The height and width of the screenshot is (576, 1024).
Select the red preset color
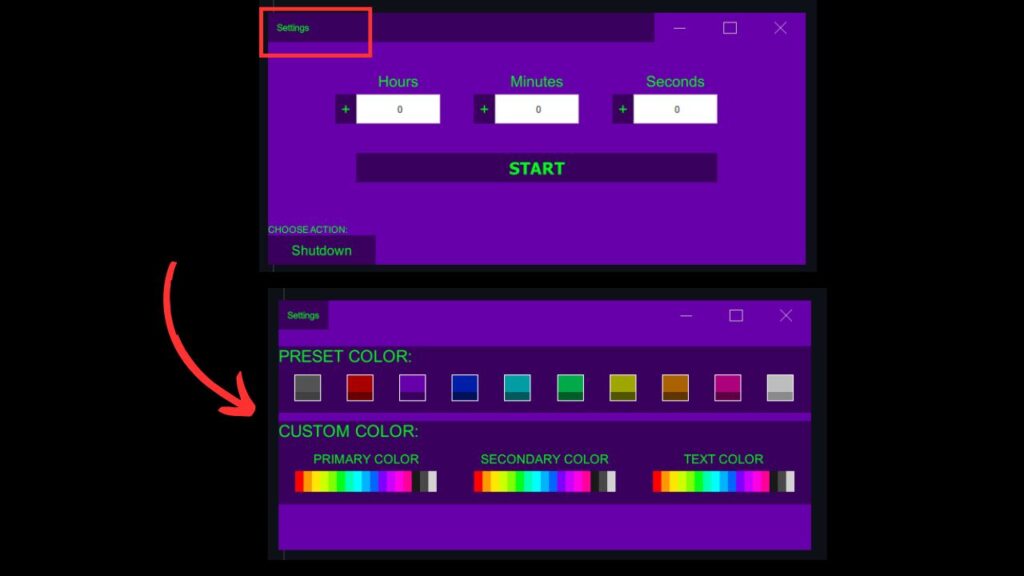click(360, 387)
